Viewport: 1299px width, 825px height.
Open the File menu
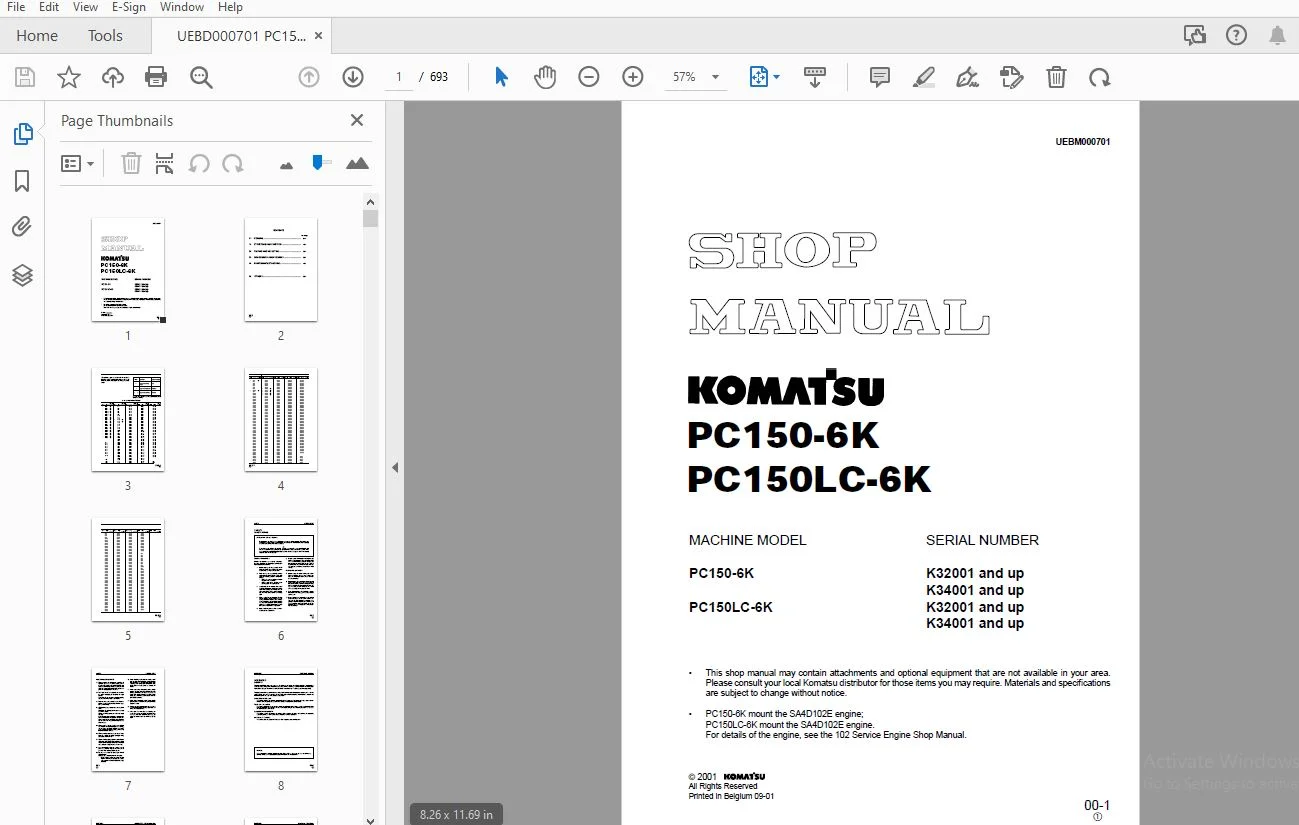coord(16,7)
